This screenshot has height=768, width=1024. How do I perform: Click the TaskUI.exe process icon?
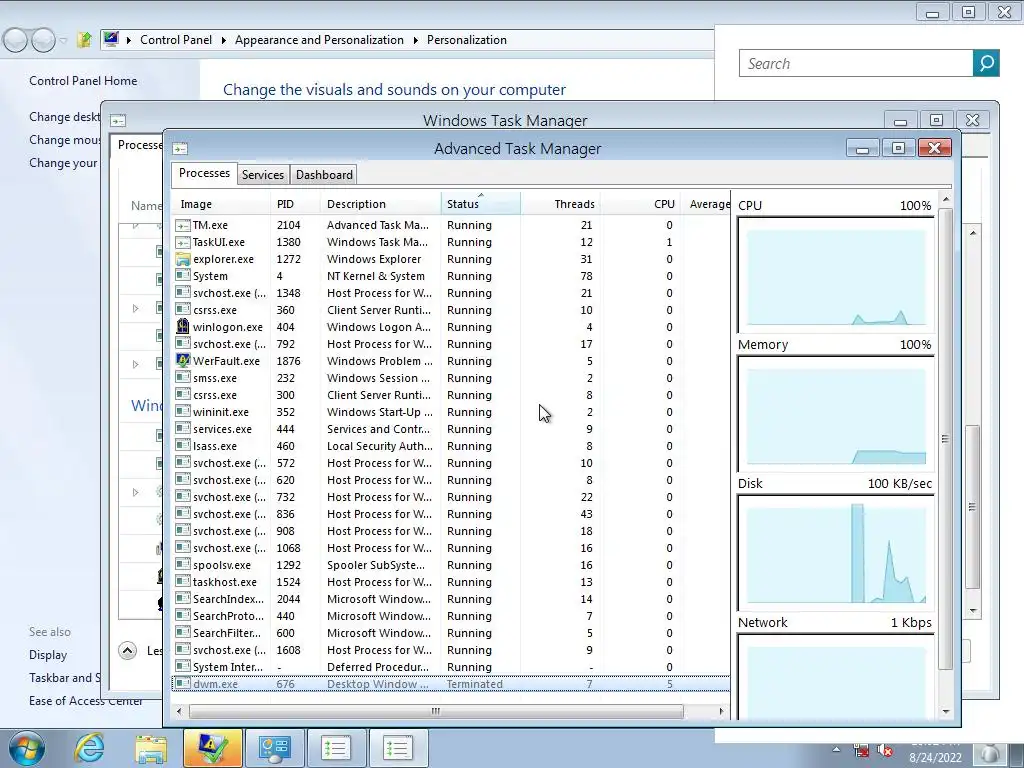[183, 242]
